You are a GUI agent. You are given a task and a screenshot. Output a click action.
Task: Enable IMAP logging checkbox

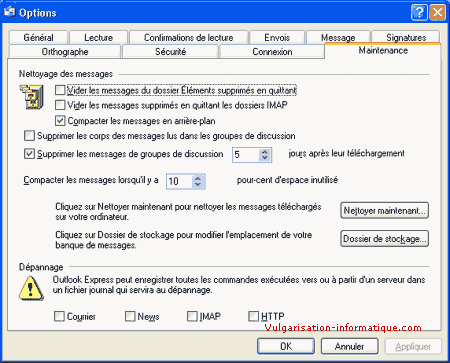[x=192, y=316]
